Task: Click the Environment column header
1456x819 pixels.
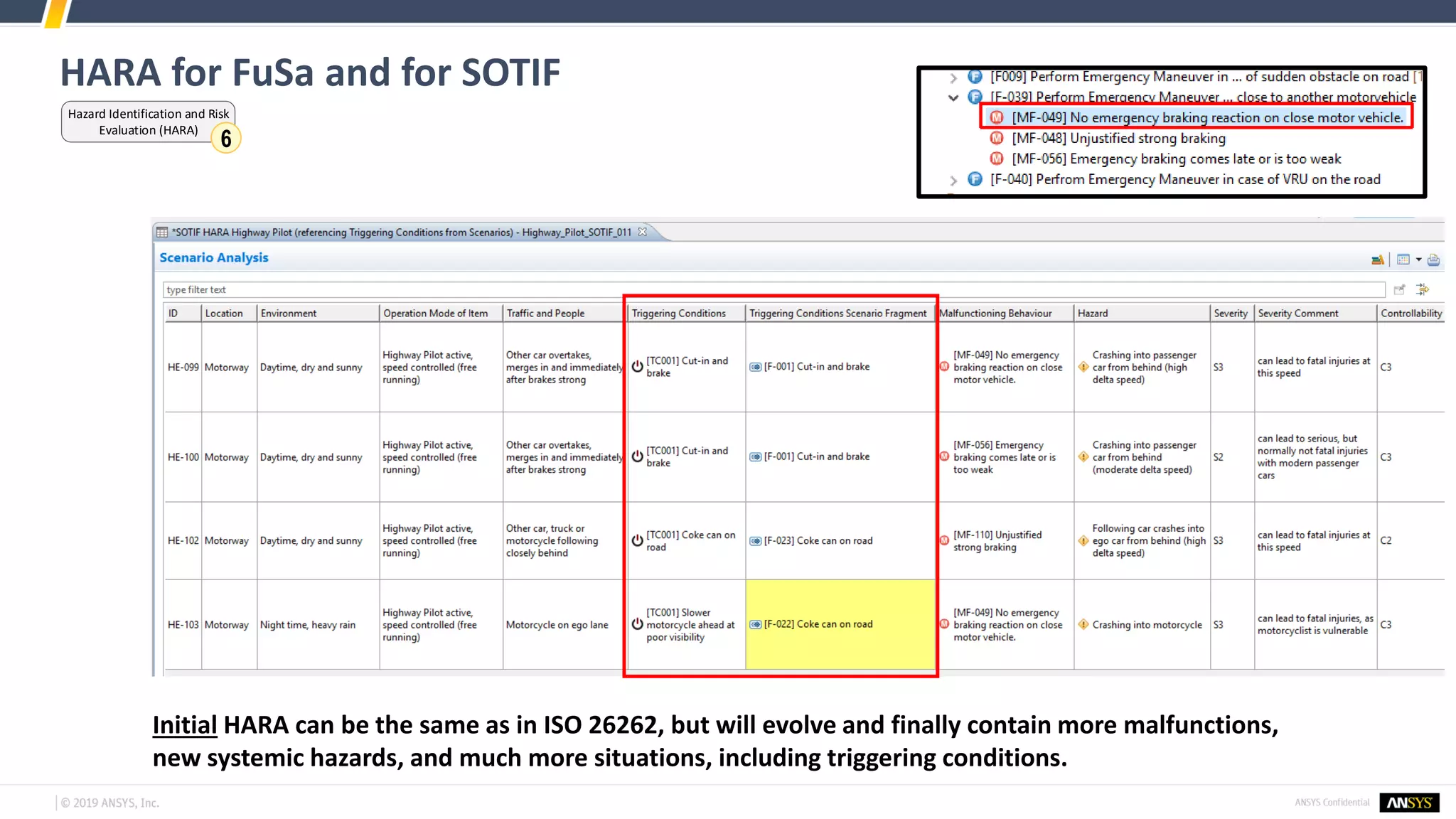Action: tap(318, 313)
